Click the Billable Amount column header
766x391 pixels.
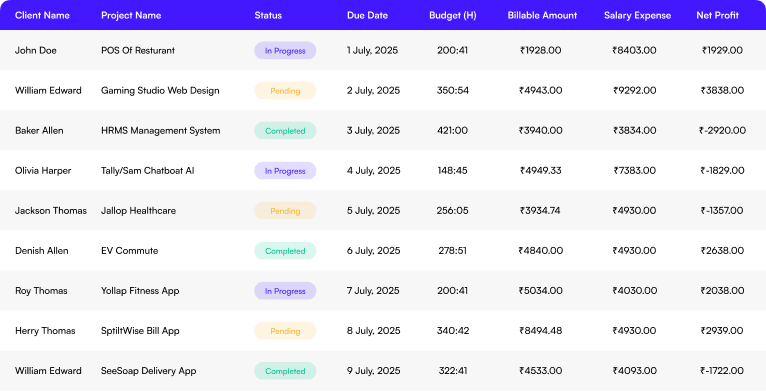[542, 15]
